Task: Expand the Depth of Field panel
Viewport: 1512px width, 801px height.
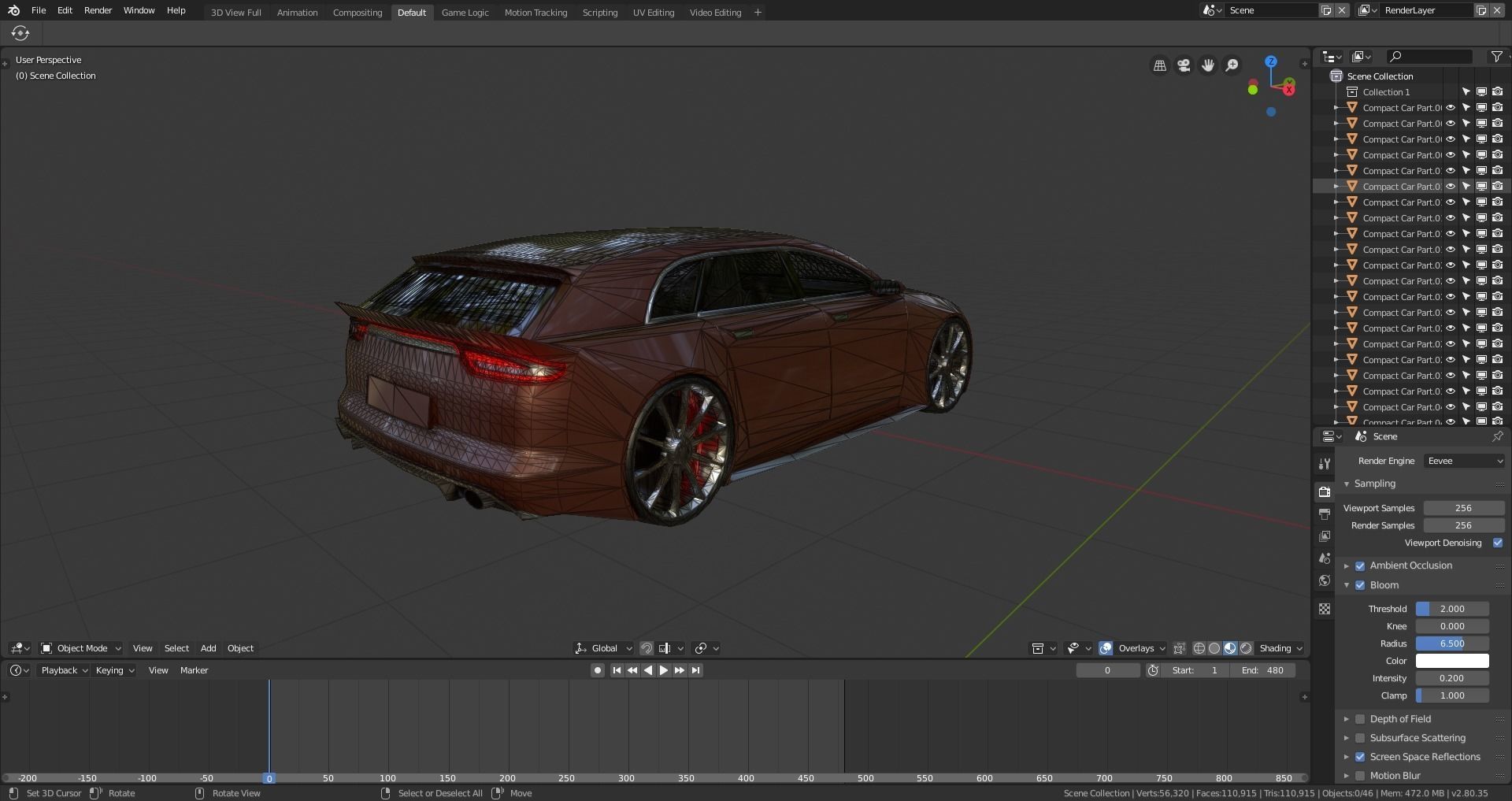Action: pos(1347,719)
